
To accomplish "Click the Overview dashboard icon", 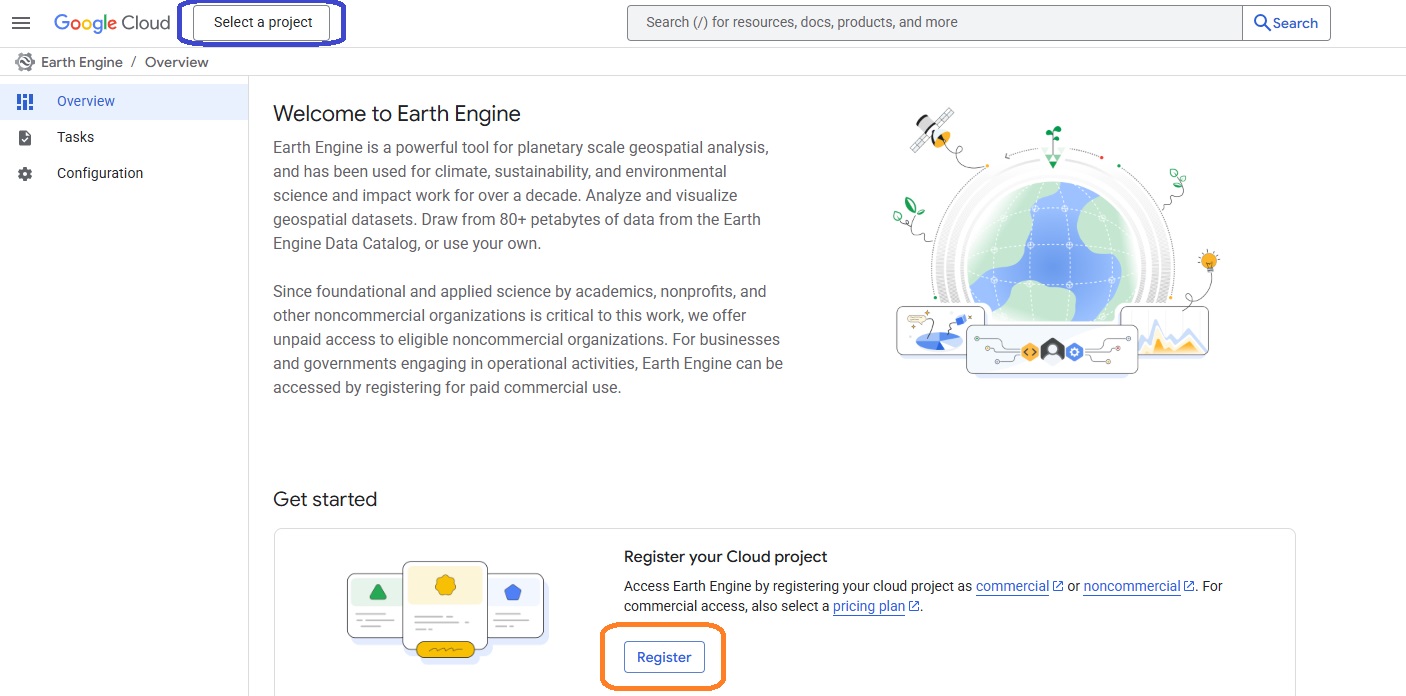I will pyautogui.click(x=25, y=101).
